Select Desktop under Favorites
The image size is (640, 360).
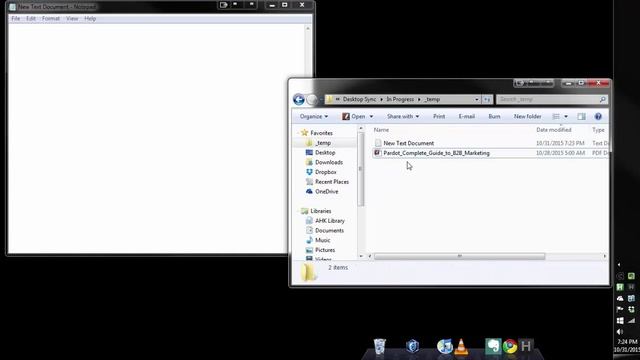point(325,153)
